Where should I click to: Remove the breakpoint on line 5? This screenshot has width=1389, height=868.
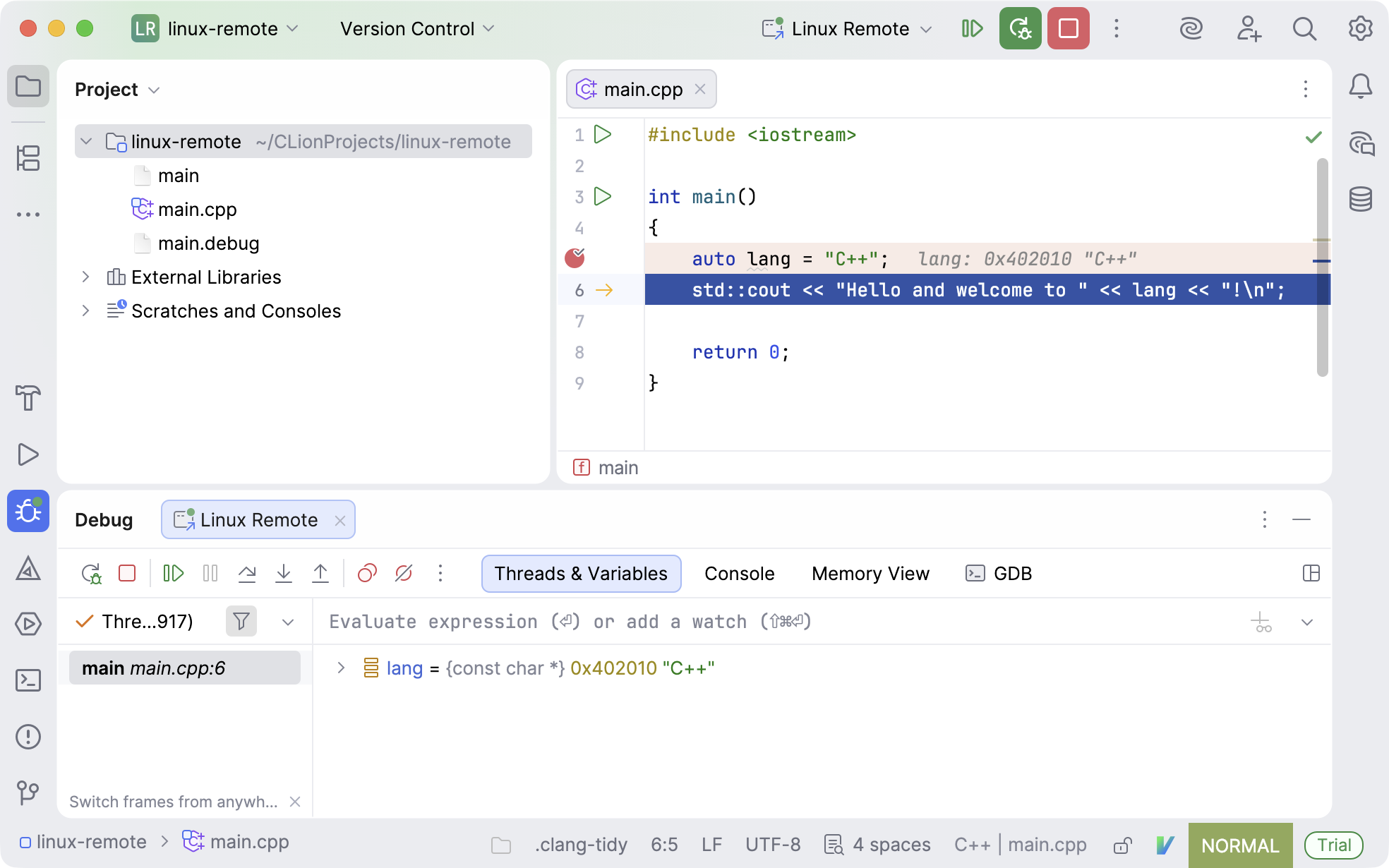[x=575, y=258]
